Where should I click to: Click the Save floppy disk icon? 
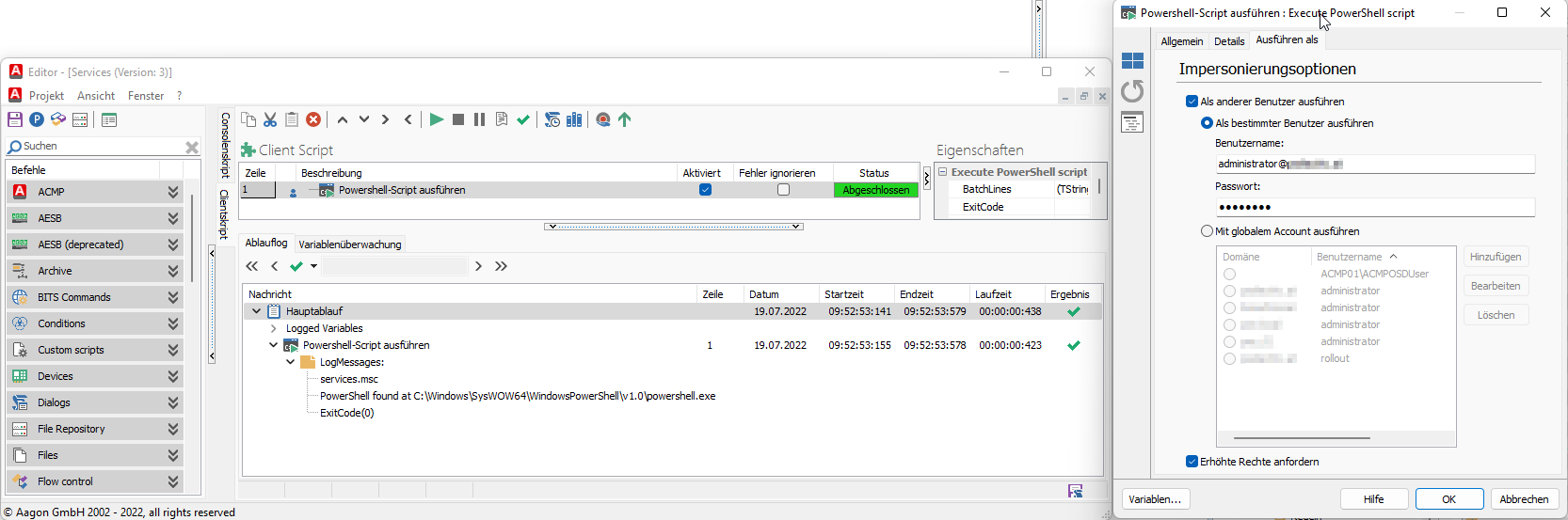pyautogui.click(x=15, y=119)
